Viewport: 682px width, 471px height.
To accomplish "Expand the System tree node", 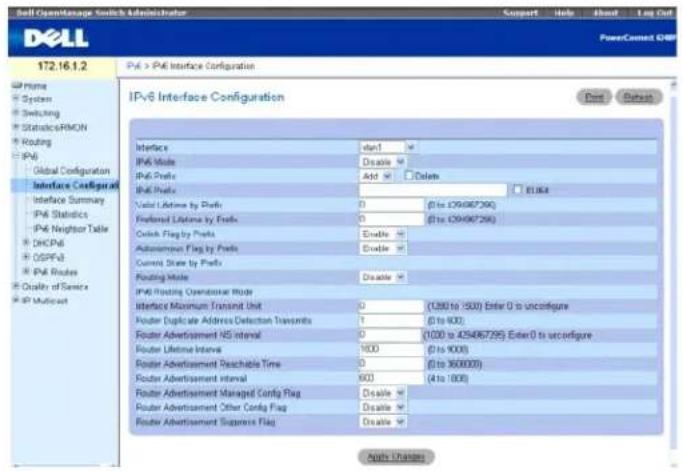I will coord(16,99).
